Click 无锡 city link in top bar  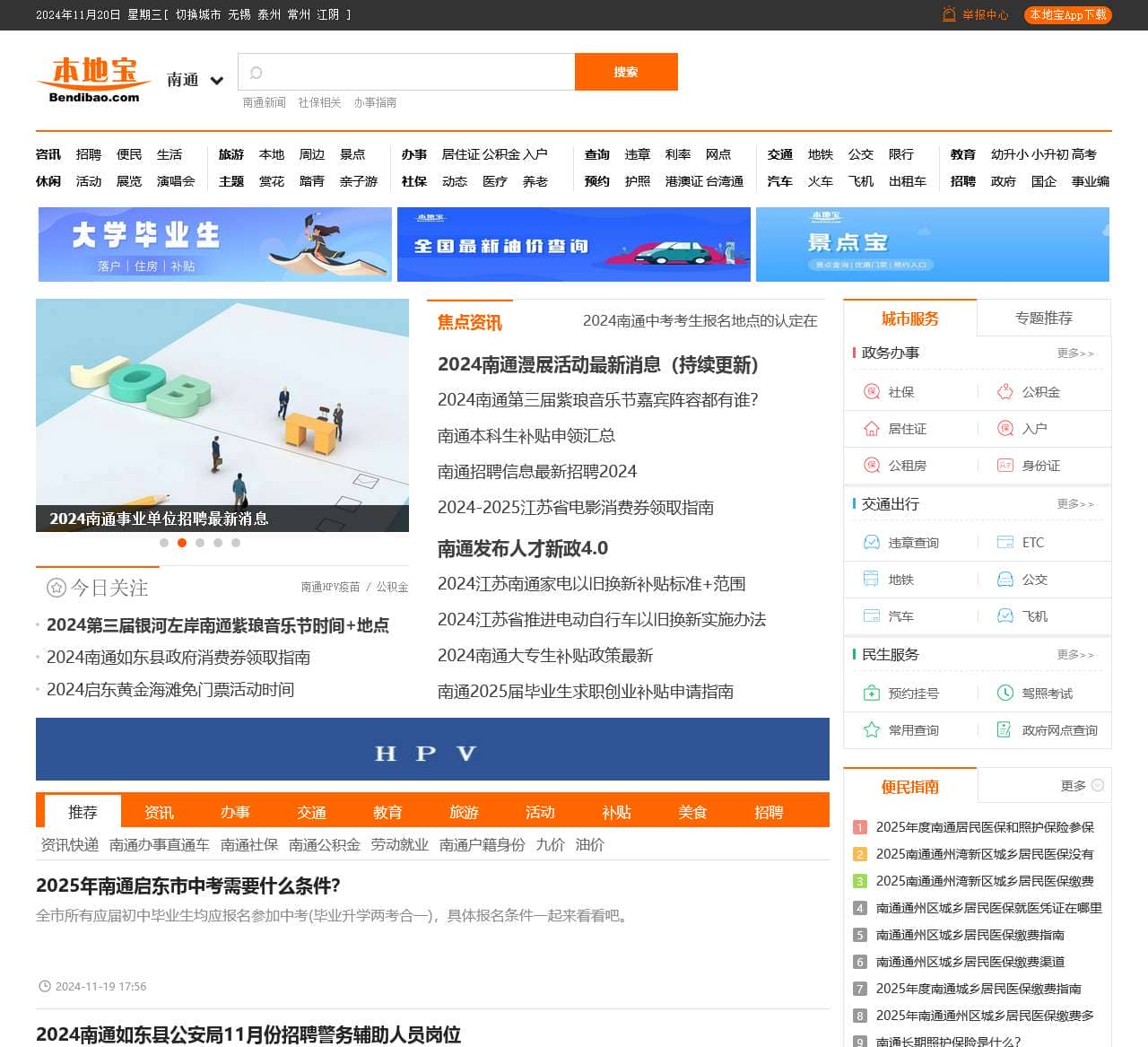point(239,14)
